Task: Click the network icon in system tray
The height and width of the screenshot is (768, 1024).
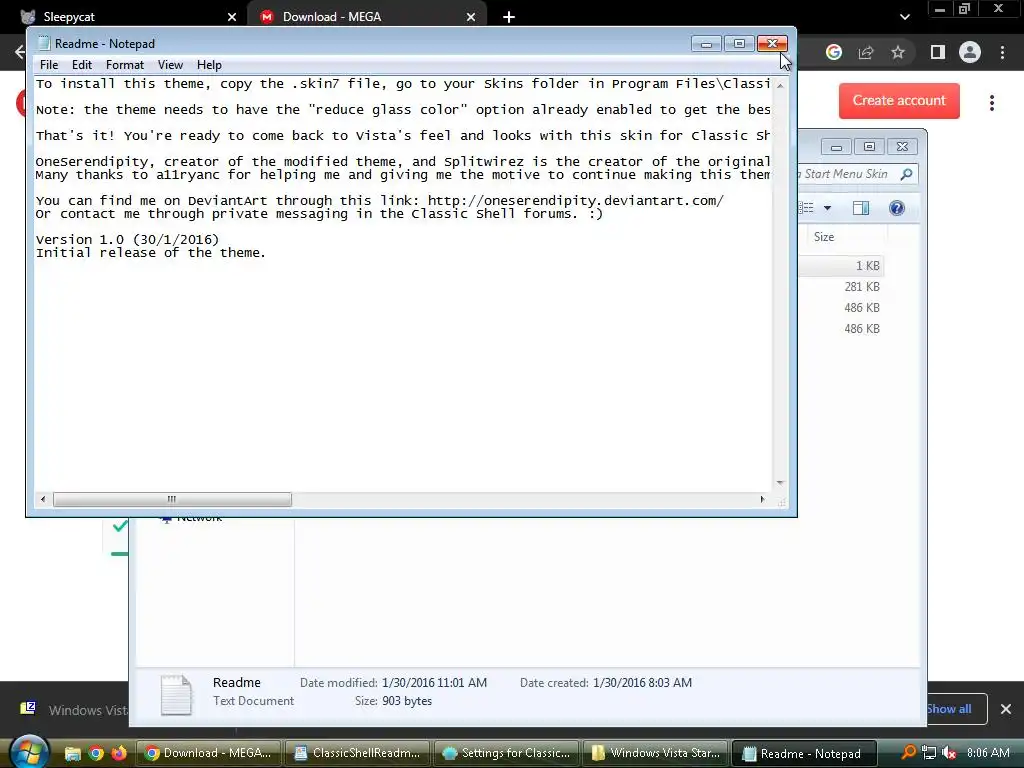Action: pos(929,753)
